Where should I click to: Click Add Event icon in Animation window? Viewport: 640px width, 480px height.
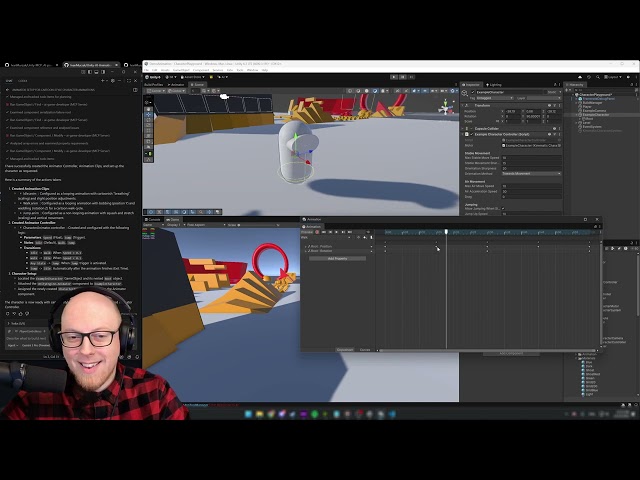pyautogui.click(x=371, y=237)
